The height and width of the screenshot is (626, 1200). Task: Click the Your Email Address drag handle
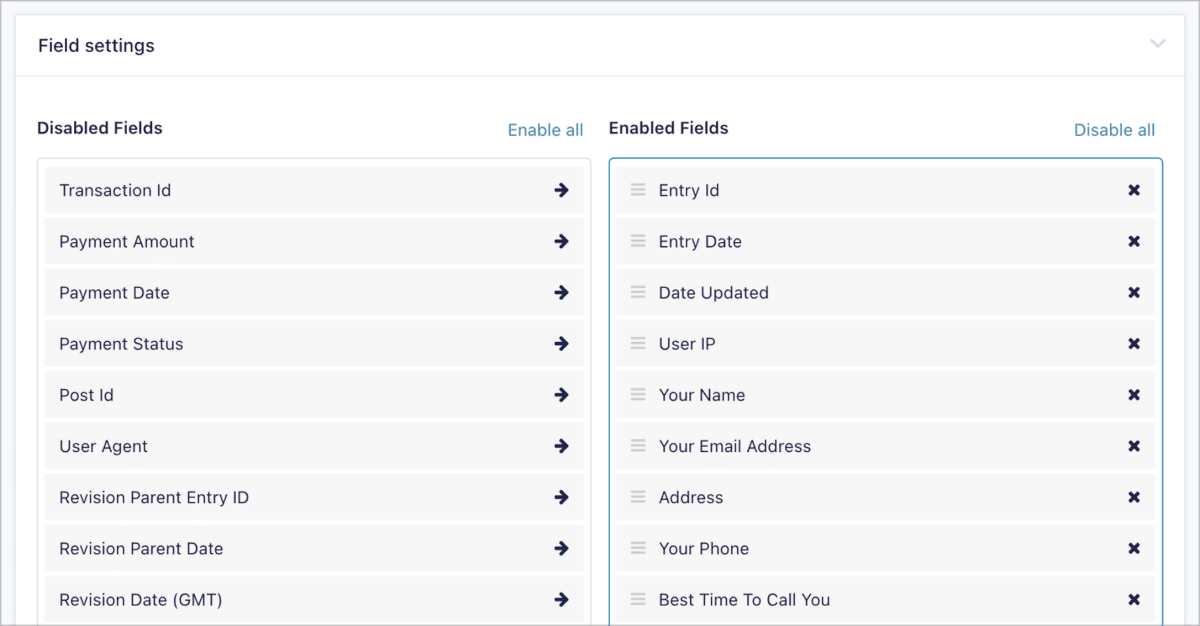point(638,446)
